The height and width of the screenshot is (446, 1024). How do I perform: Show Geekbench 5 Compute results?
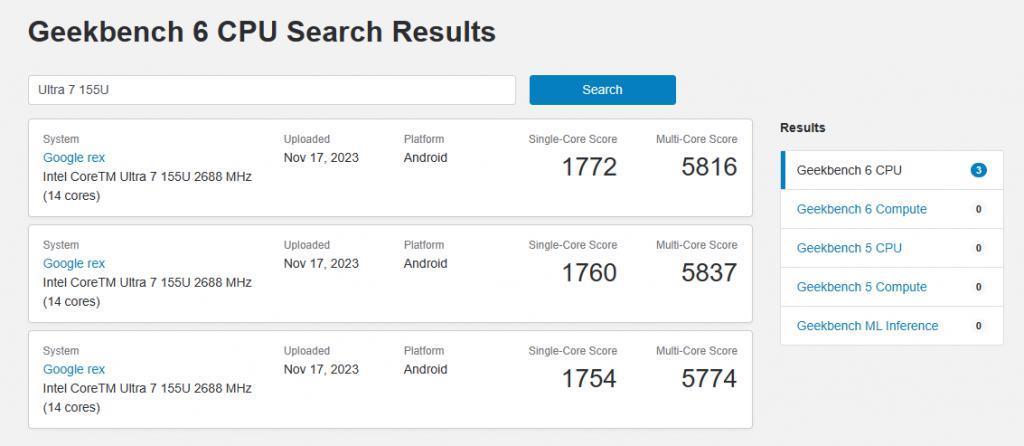(861, 287)
